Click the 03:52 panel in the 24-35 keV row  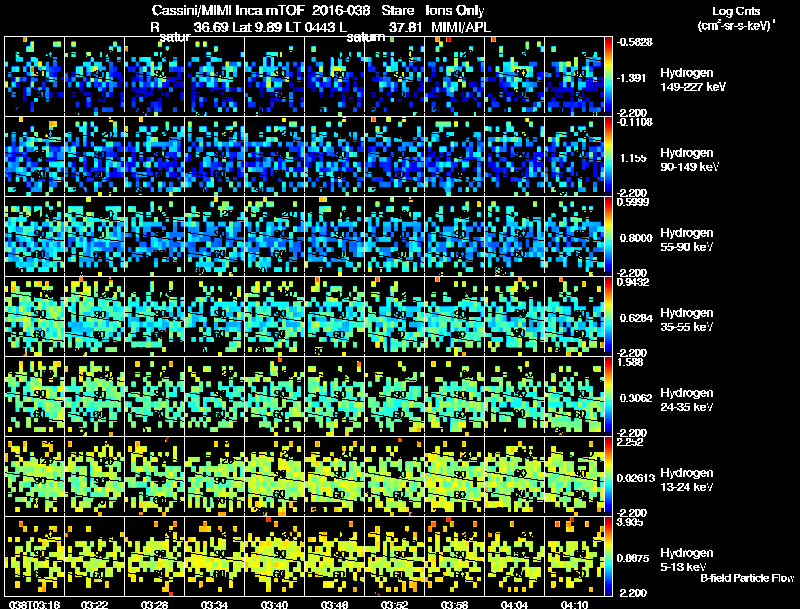coord(394,396)
